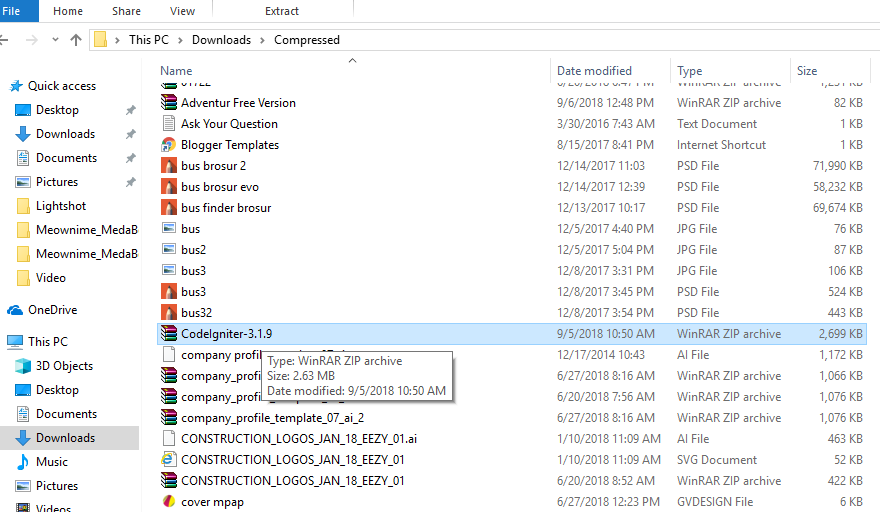The height and width of the screenshot is (512, 880).
Task: Open pinned Pictures under Quick access
Action: pos(57,182)
